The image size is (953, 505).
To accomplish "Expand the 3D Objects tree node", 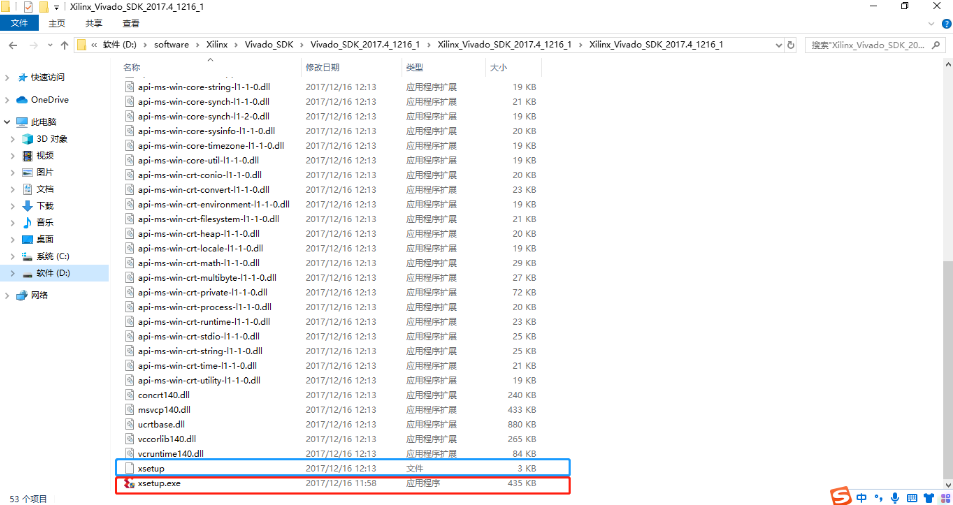I will (x=12, y=139).
